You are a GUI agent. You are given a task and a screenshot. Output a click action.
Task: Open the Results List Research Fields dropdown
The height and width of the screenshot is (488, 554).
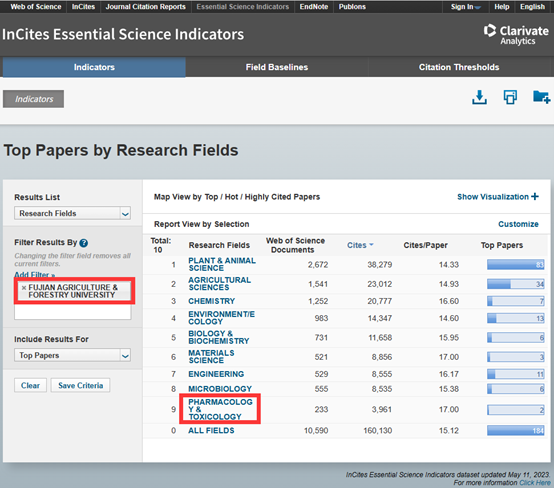[72, 213]
